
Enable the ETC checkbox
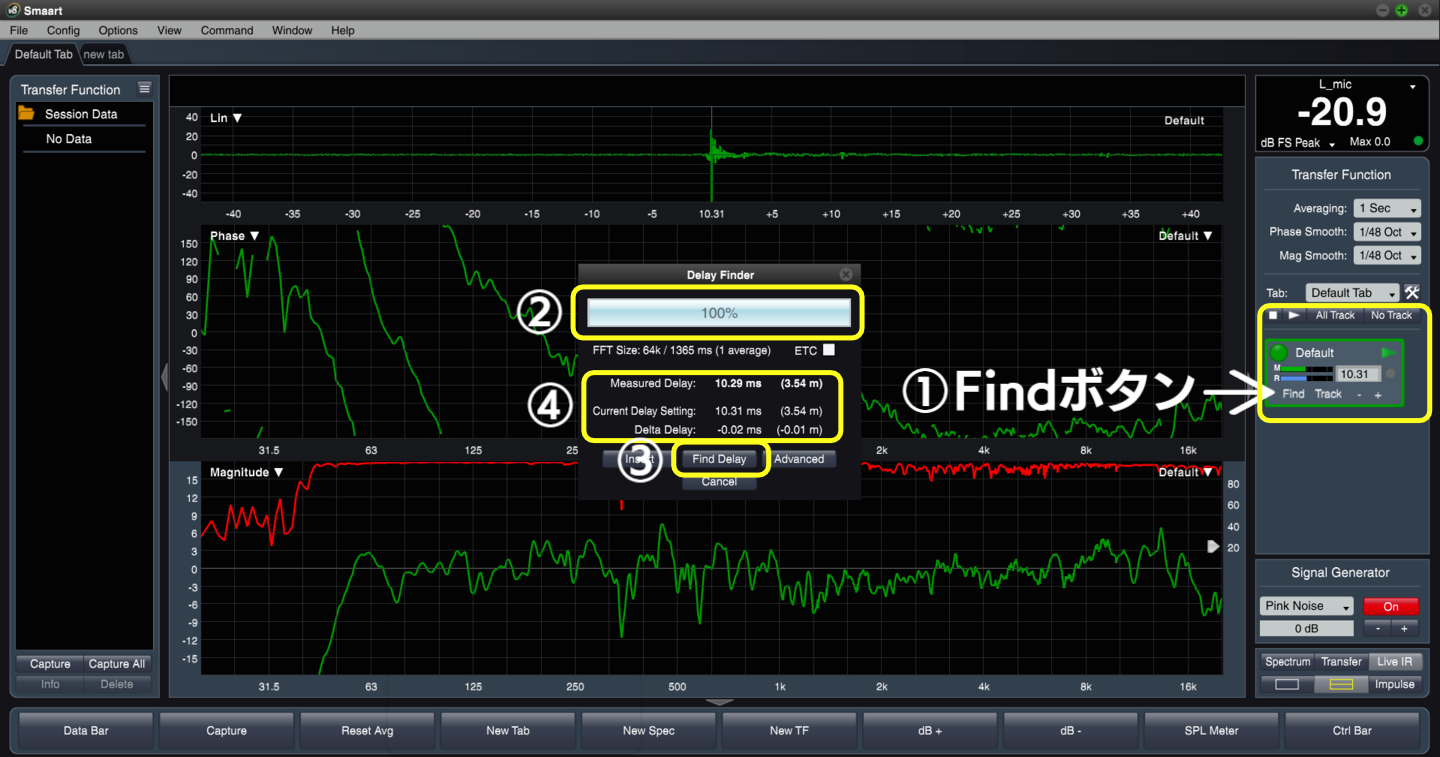(828, 350)
